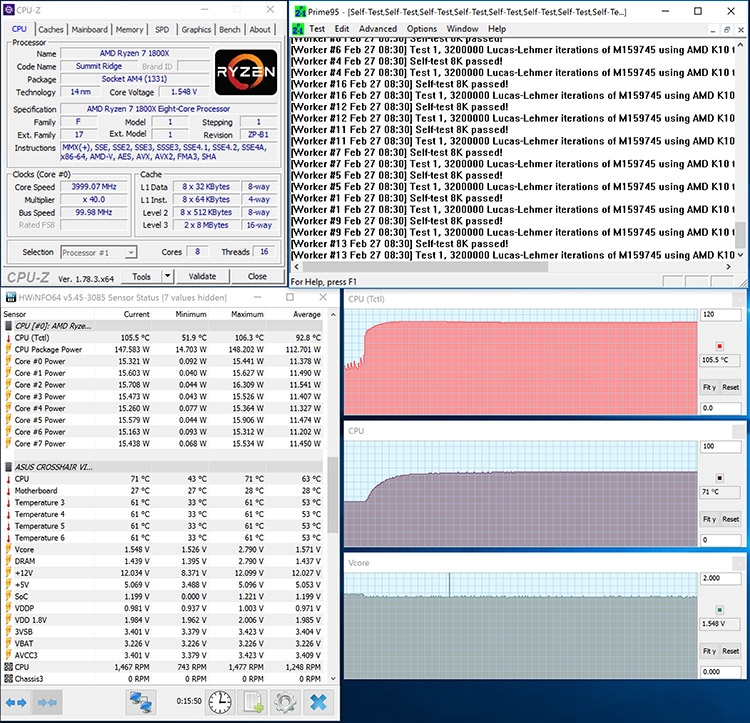
Task: Click the CPU-Z Tools button
Action: [x=141, y=276]
